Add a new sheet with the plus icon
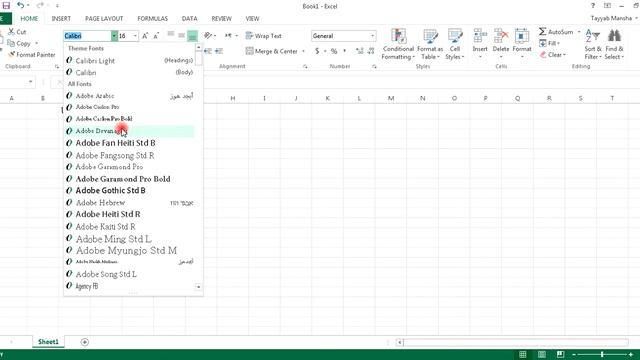 point(84,342)
